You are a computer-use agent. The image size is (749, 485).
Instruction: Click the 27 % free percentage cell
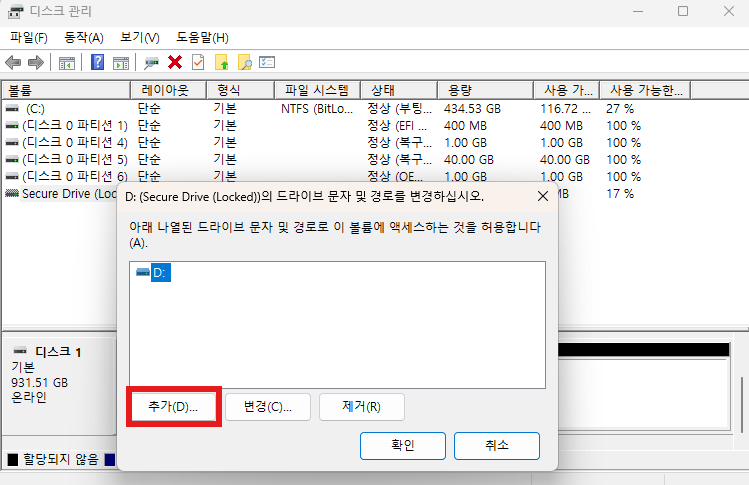[x=620, y=108]
